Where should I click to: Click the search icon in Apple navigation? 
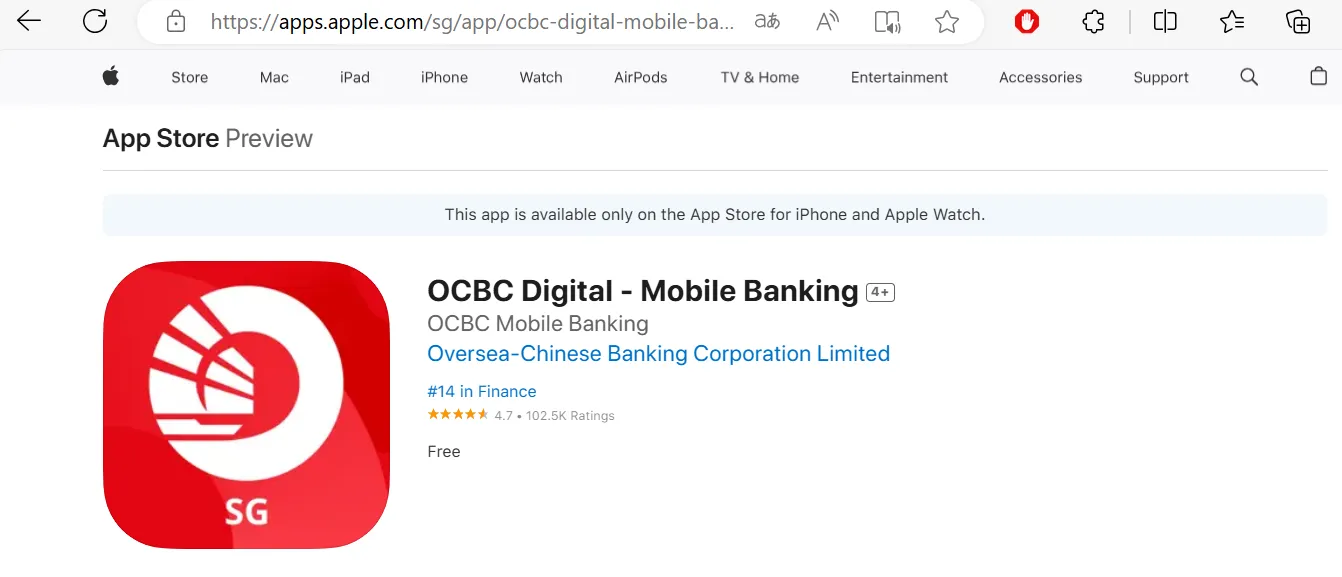click(x=1248, y=77)
